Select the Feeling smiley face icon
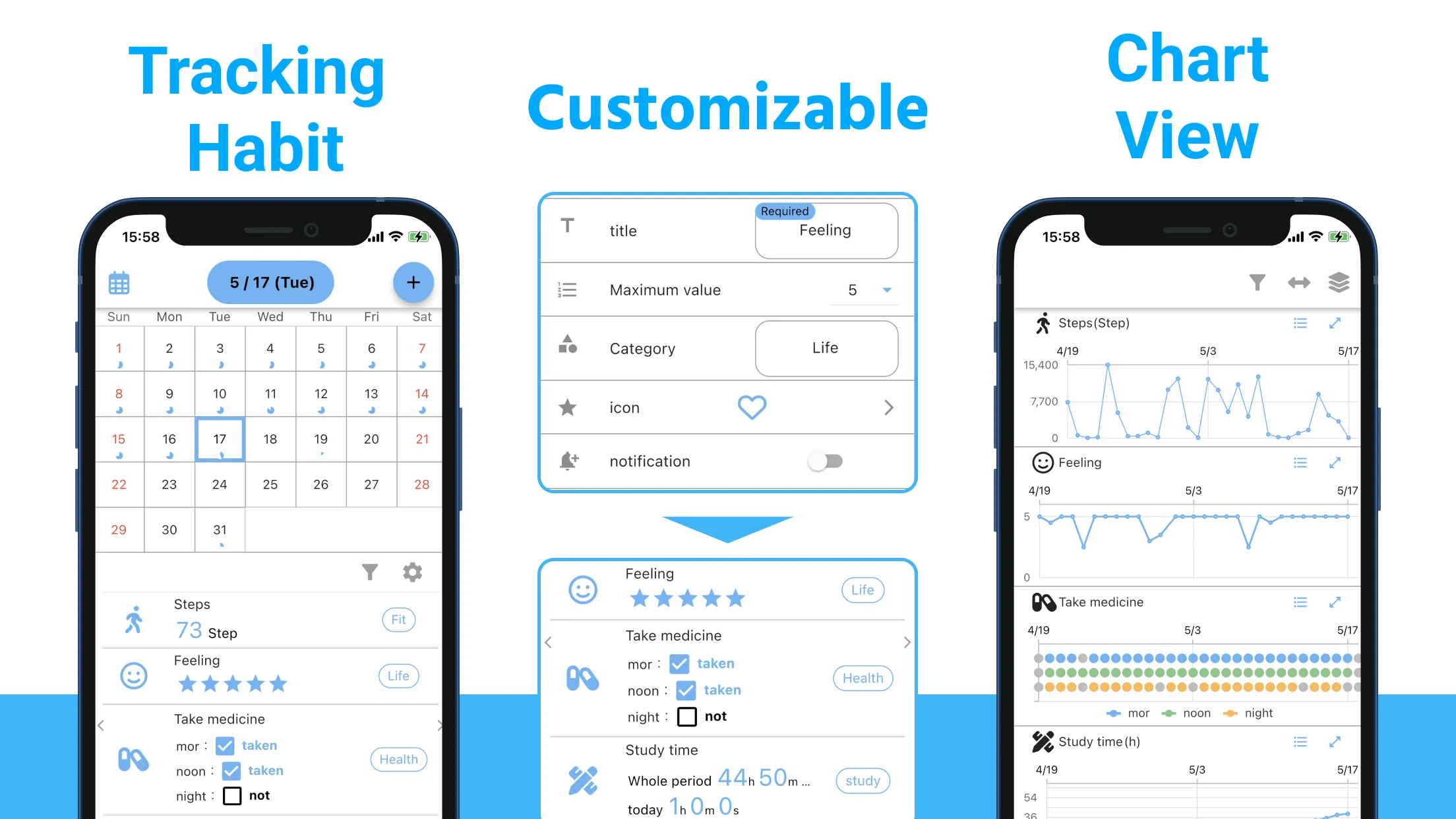Viewport: 1456px width, 819px height. 133,674
